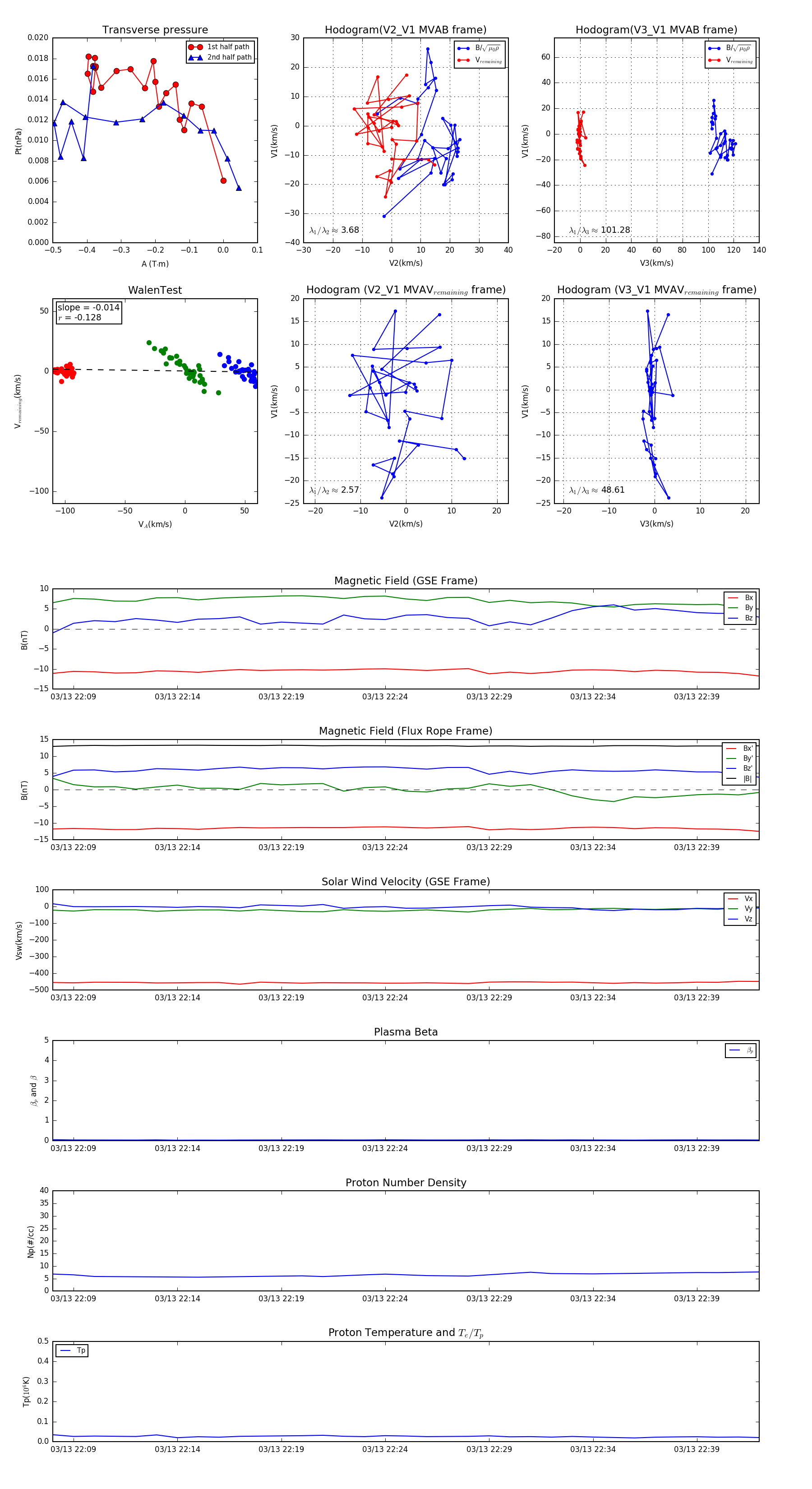
Task: Click WalenTest 'V_remaining(km/s)' y-axis label
Action: [18, 401]
